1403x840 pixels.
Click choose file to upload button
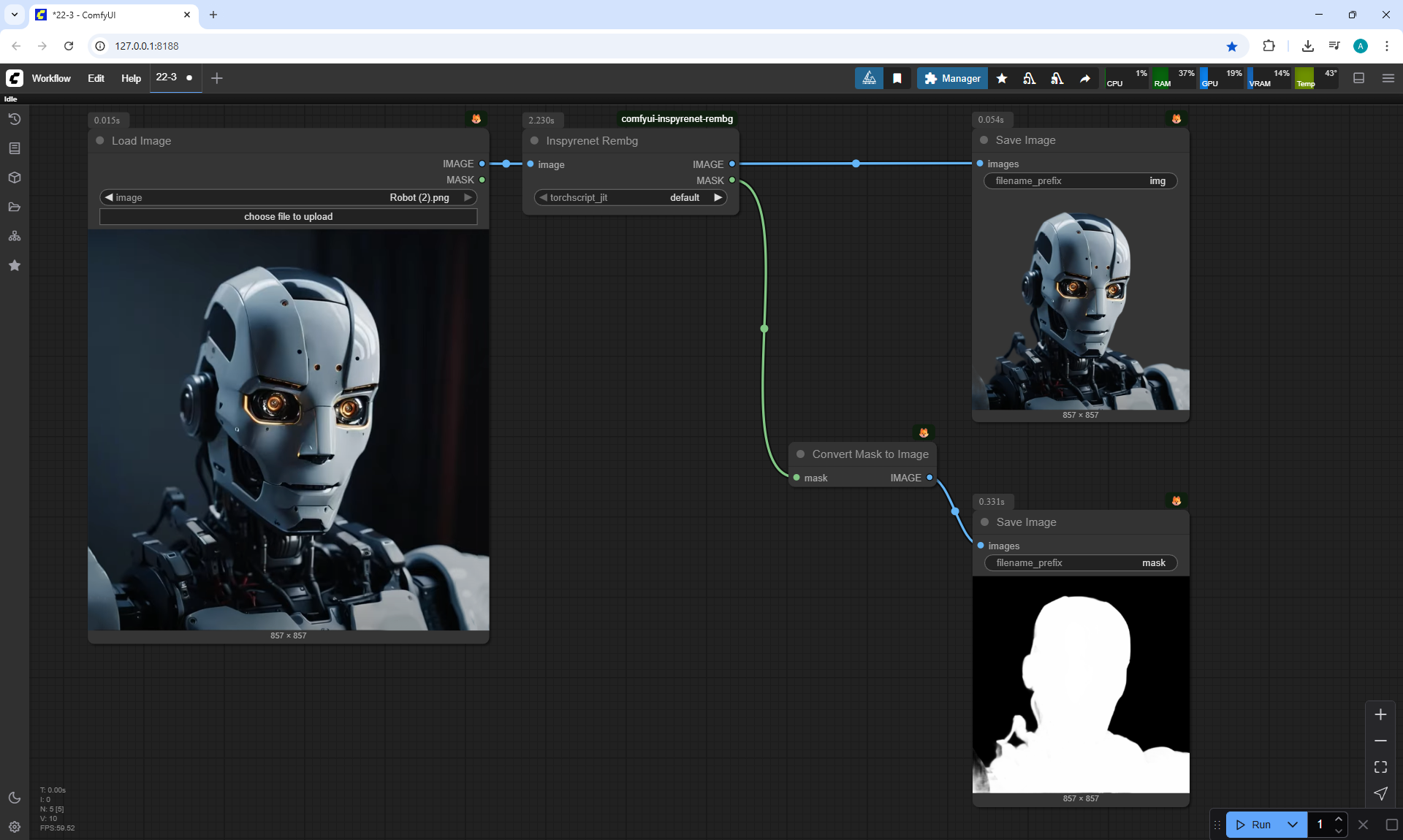point(288,216)
